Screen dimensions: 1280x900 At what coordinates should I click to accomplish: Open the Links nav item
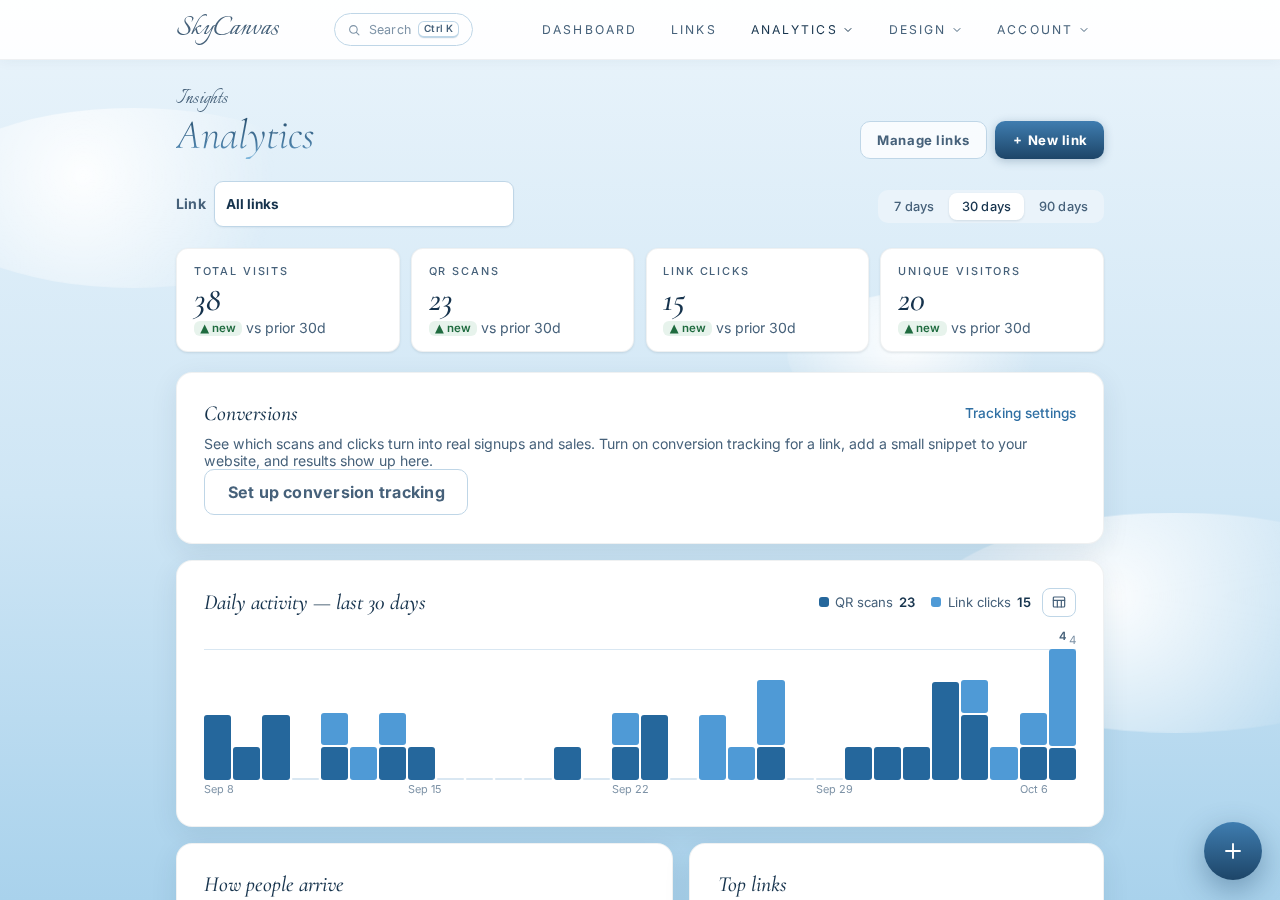[694, 30]
